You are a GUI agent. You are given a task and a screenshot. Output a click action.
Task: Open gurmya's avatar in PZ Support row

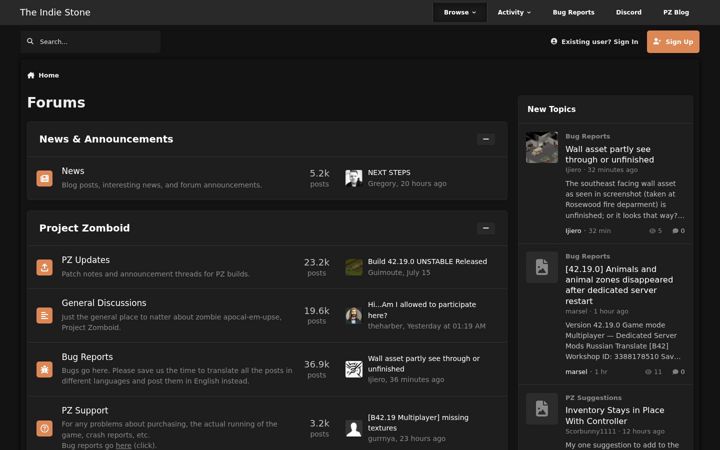[x=354, y=428]
